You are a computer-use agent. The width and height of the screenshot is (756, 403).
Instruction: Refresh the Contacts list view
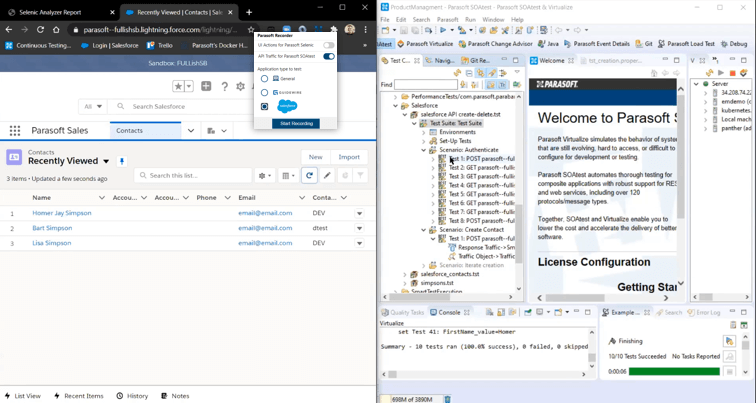pos(309,175)
